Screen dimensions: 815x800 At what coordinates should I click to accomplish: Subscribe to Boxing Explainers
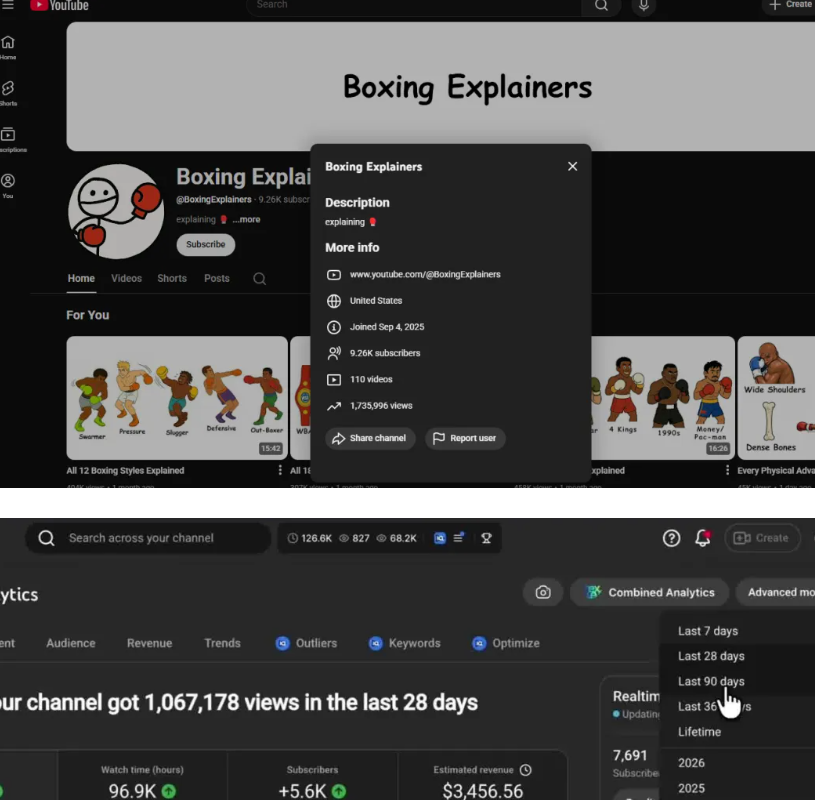(x=205, y=244)
